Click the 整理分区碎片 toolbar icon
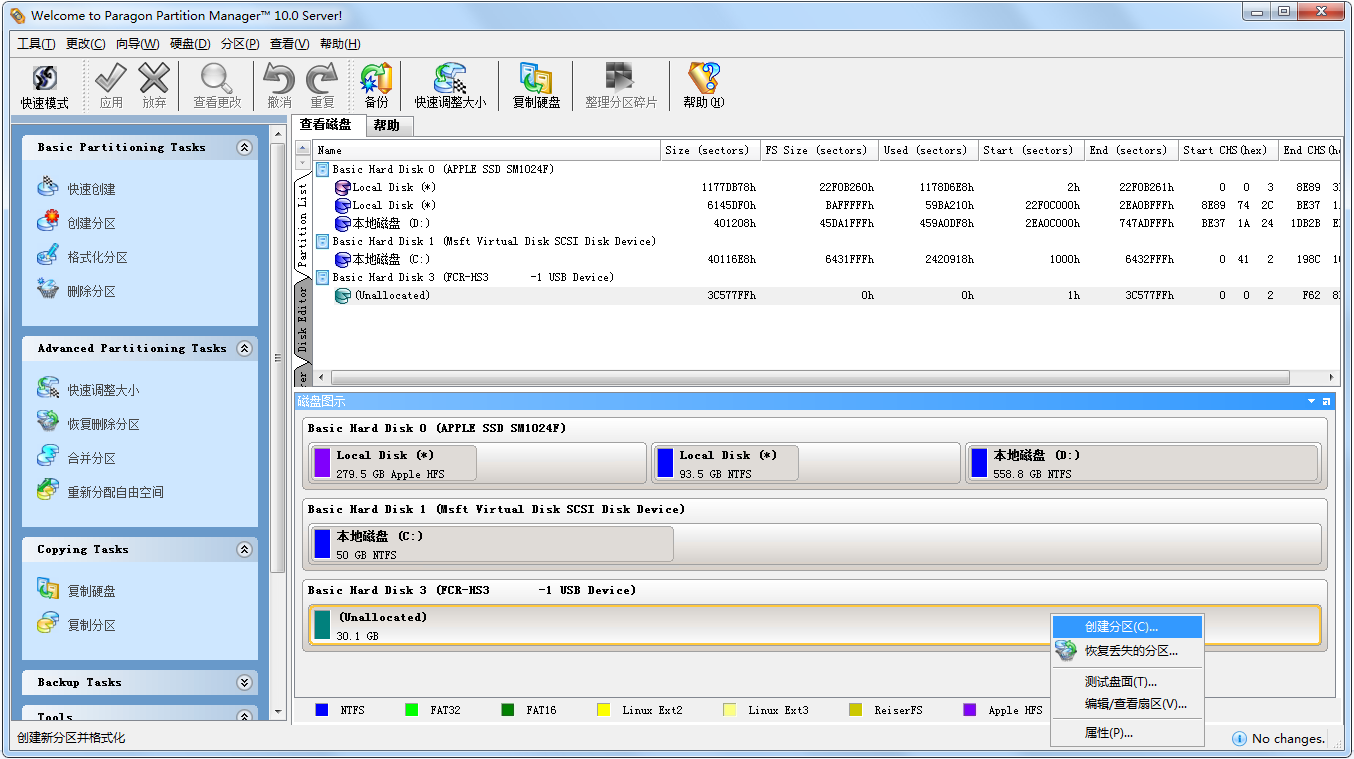Image resolution: width=1354 pixels, height=759 pixels. (621, 86)
